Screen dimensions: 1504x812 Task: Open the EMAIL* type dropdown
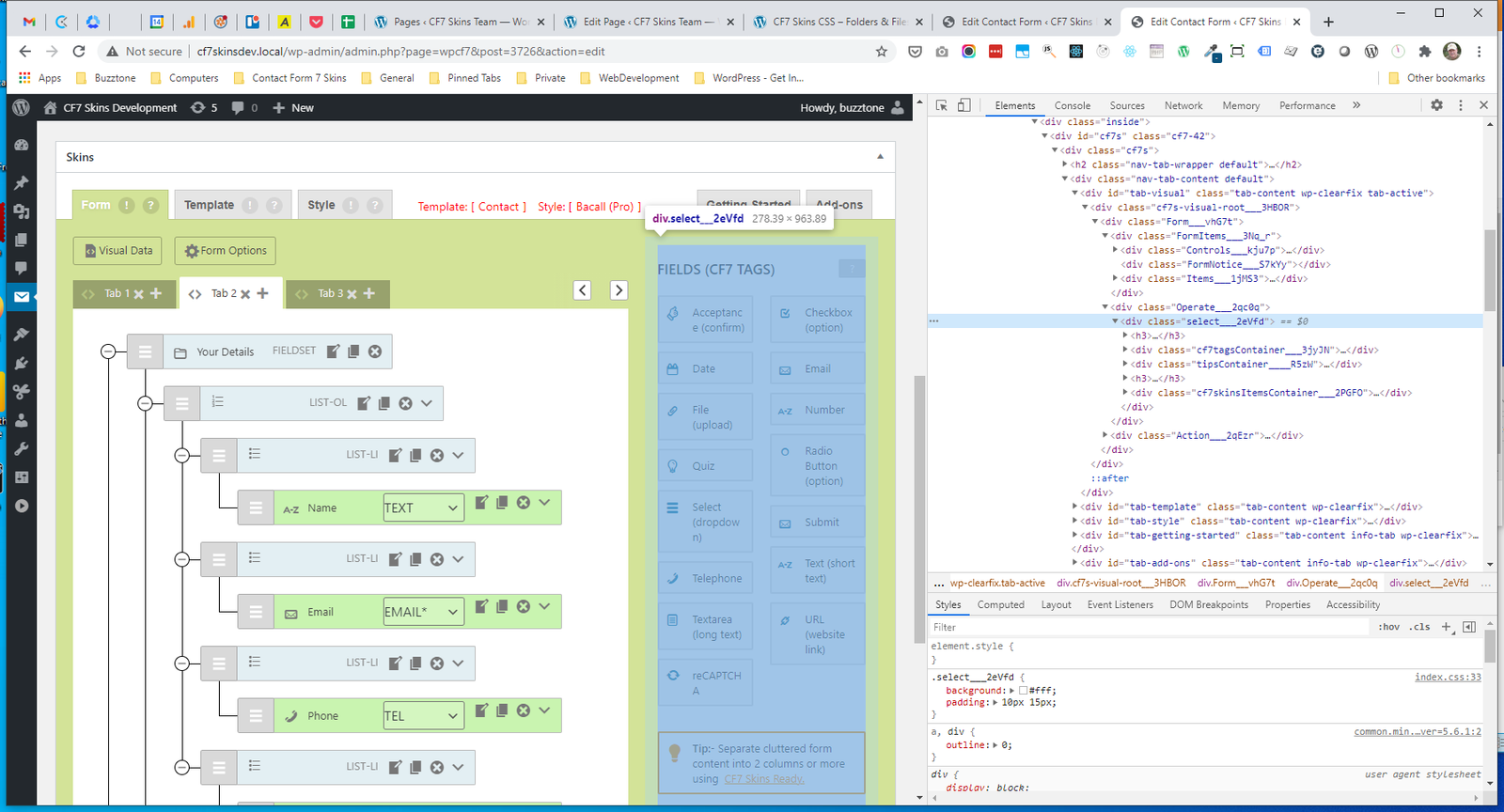tap(423, 612)
